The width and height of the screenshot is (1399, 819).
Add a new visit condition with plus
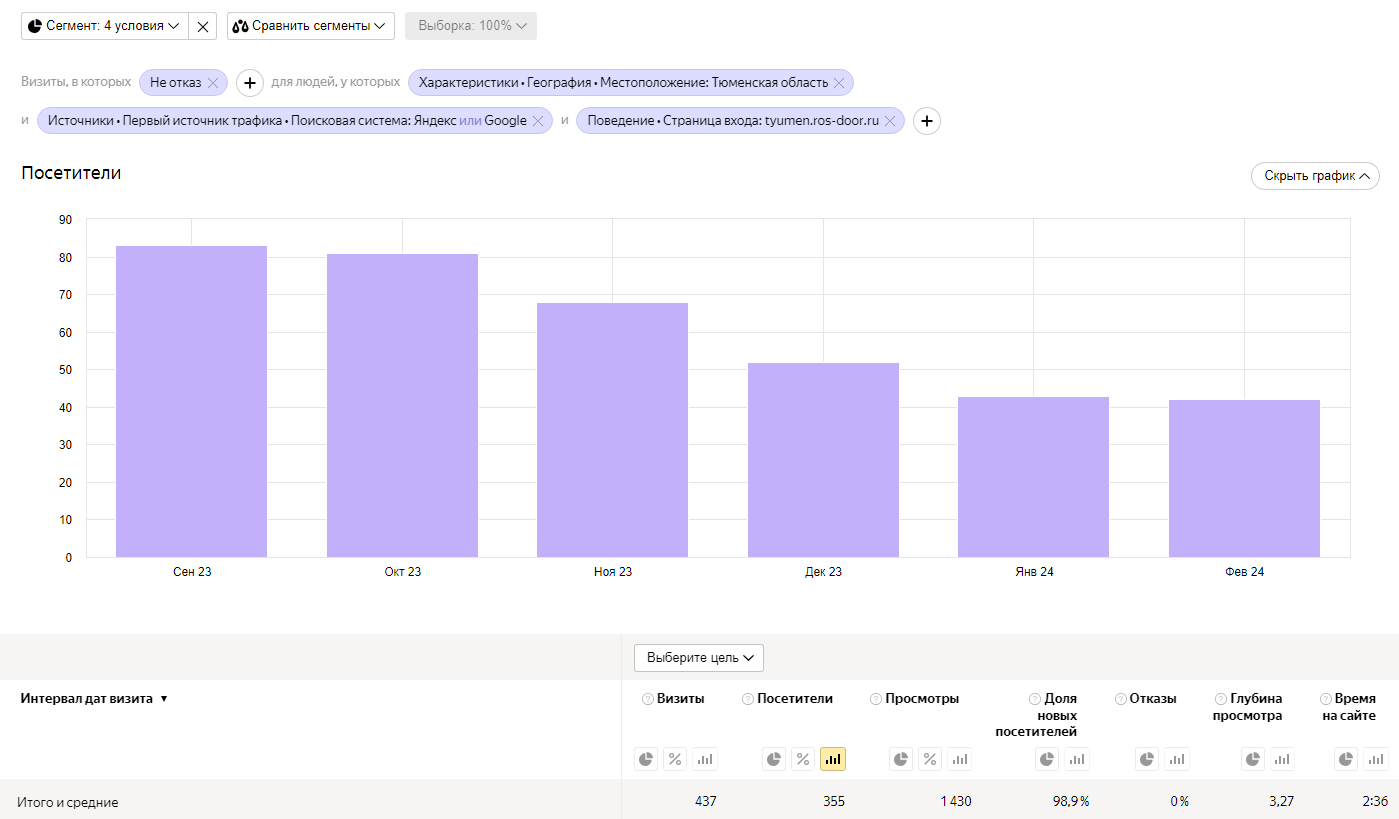(x=250, y=83)
